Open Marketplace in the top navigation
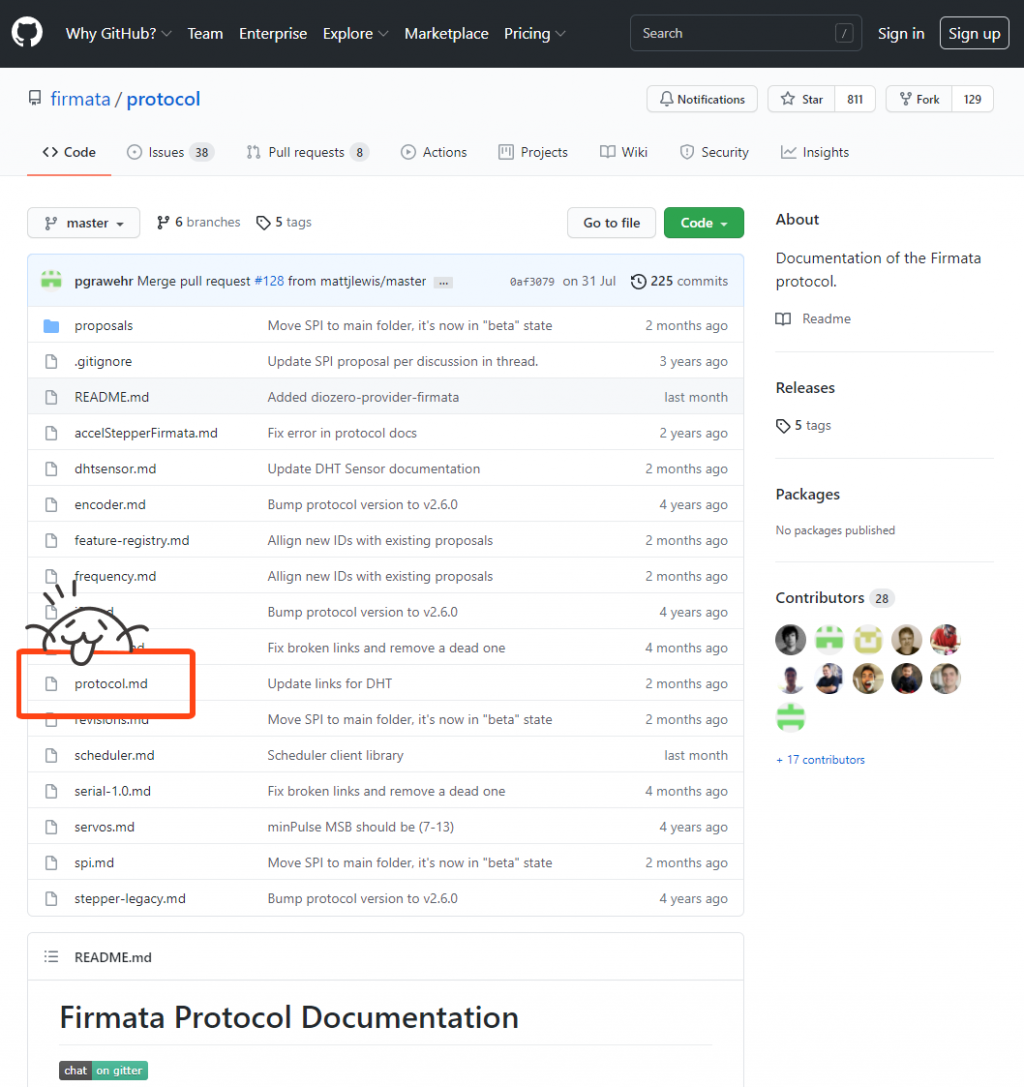The width and height of the screenshot is (1024, 1087). 446,33
